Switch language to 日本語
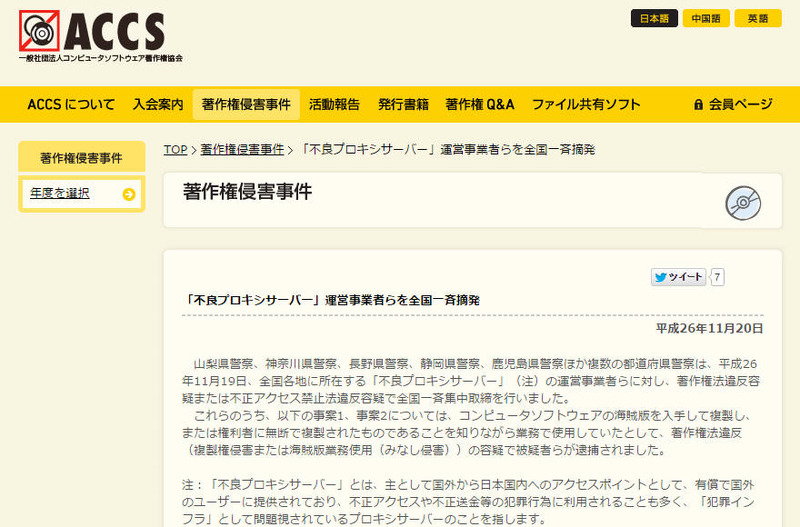 [x=654, y=18]
